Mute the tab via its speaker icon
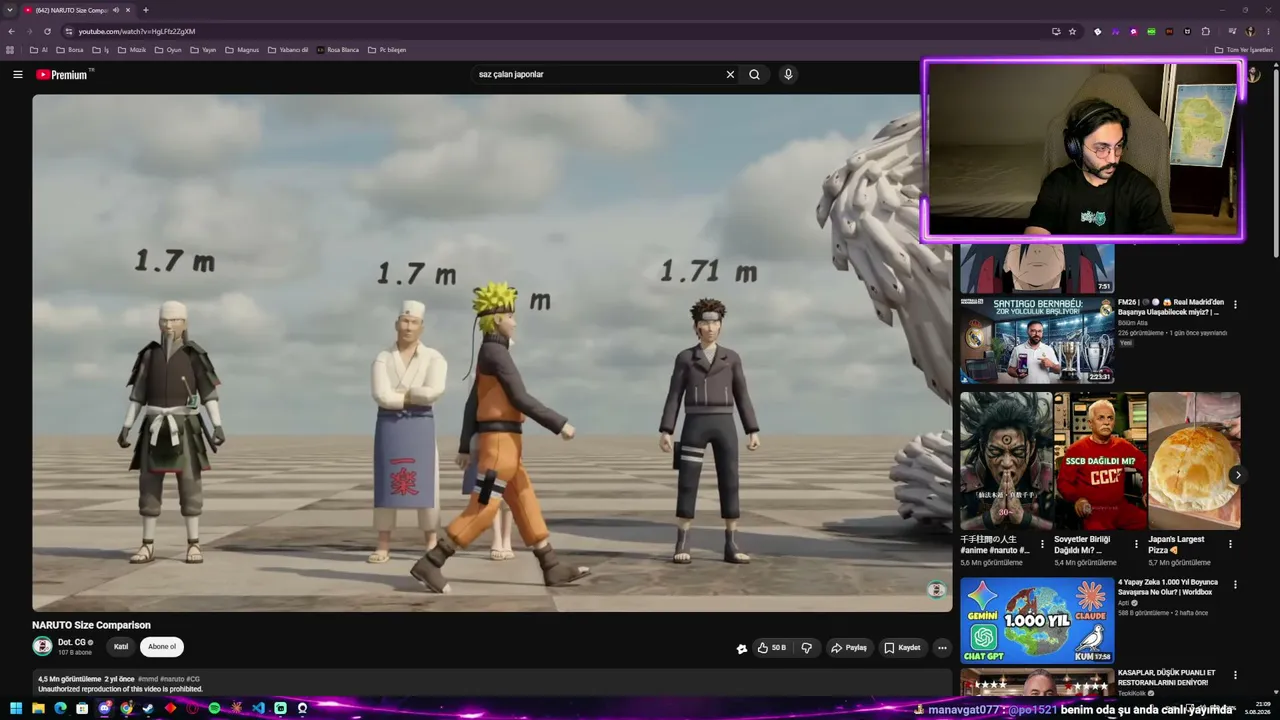1280x720 pixels. 116,10
